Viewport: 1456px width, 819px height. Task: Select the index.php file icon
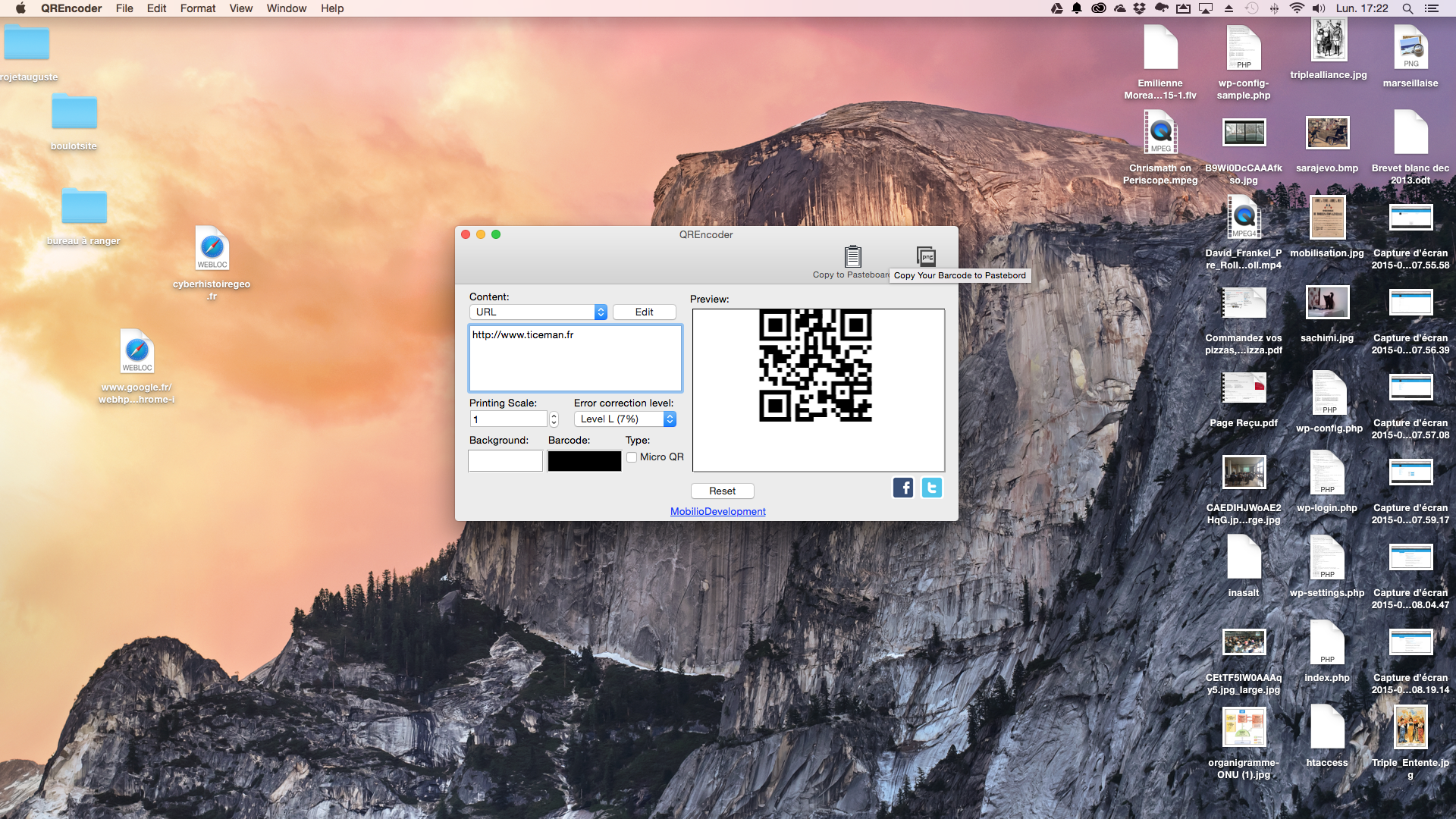[1327, 642]
